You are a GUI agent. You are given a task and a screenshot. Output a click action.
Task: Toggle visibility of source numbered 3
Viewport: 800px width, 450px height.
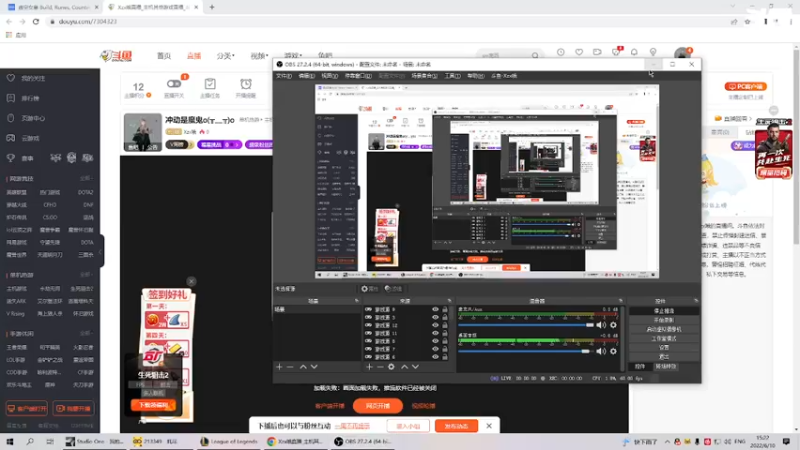(x=435, y=317)
